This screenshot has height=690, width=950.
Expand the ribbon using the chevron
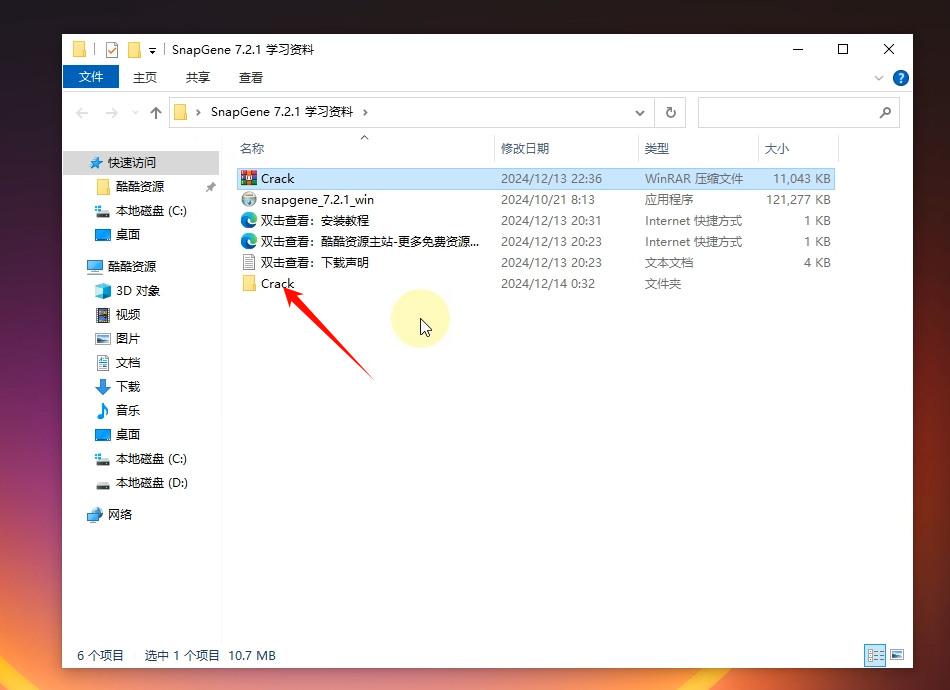(x=879, y=77)
